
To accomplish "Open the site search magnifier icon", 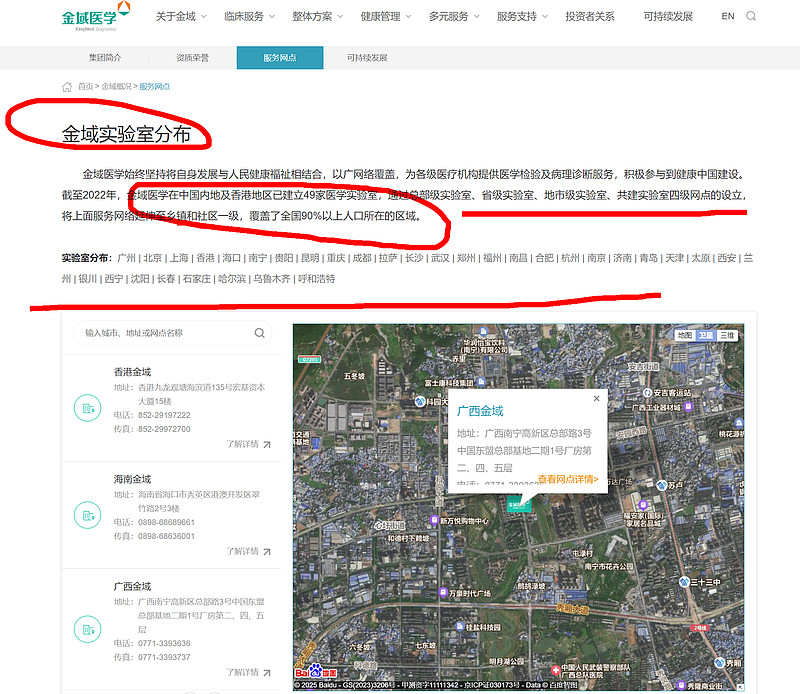I will pyautogui.click(x=751, y=17).
